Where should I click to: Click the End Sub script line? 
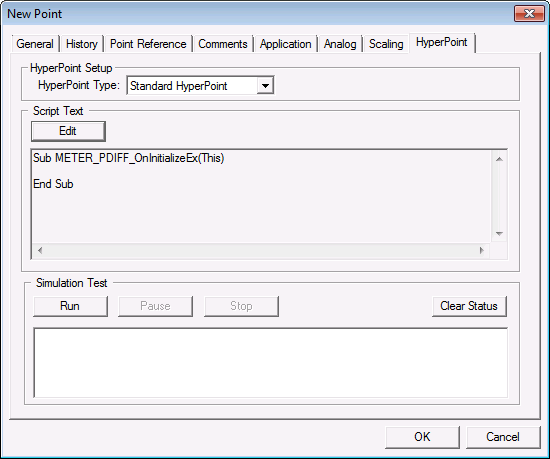point(53,184)
